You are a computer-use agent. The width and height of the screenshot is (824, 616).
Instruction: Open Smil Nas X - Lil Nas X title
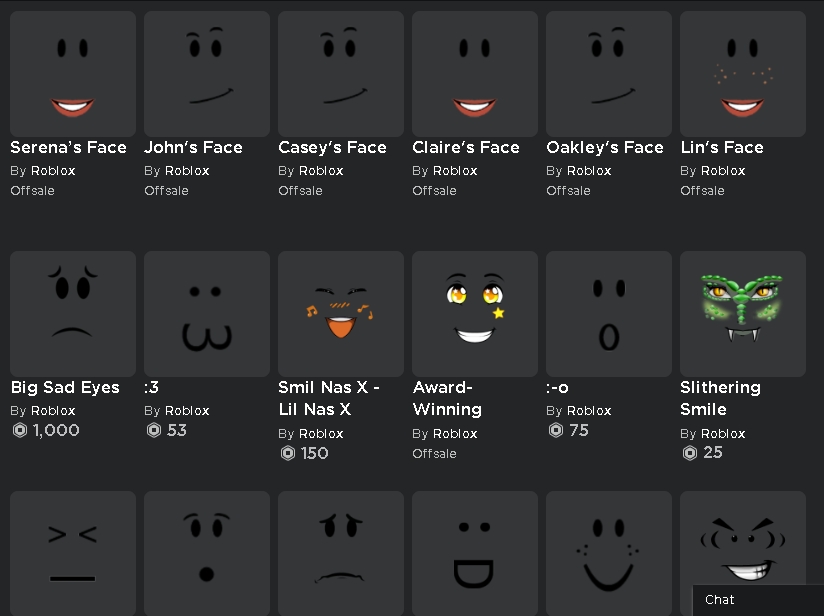point(329,398)
